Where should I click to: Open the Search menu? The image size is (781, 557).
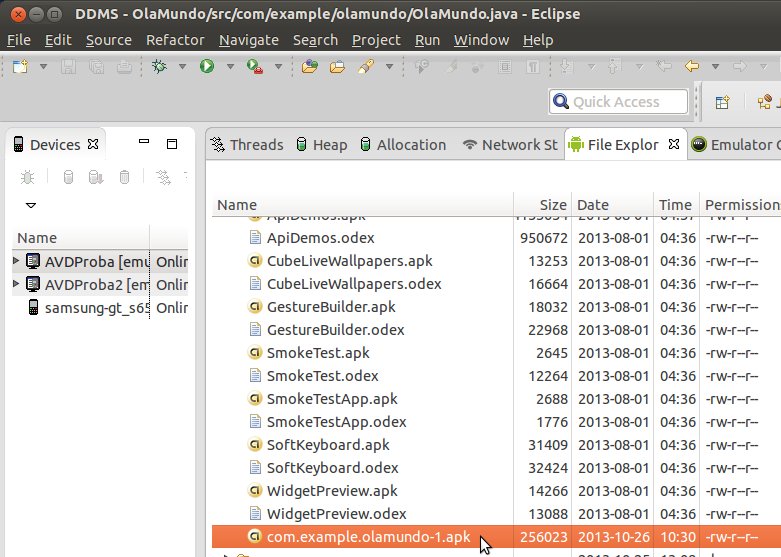[315, 40]
